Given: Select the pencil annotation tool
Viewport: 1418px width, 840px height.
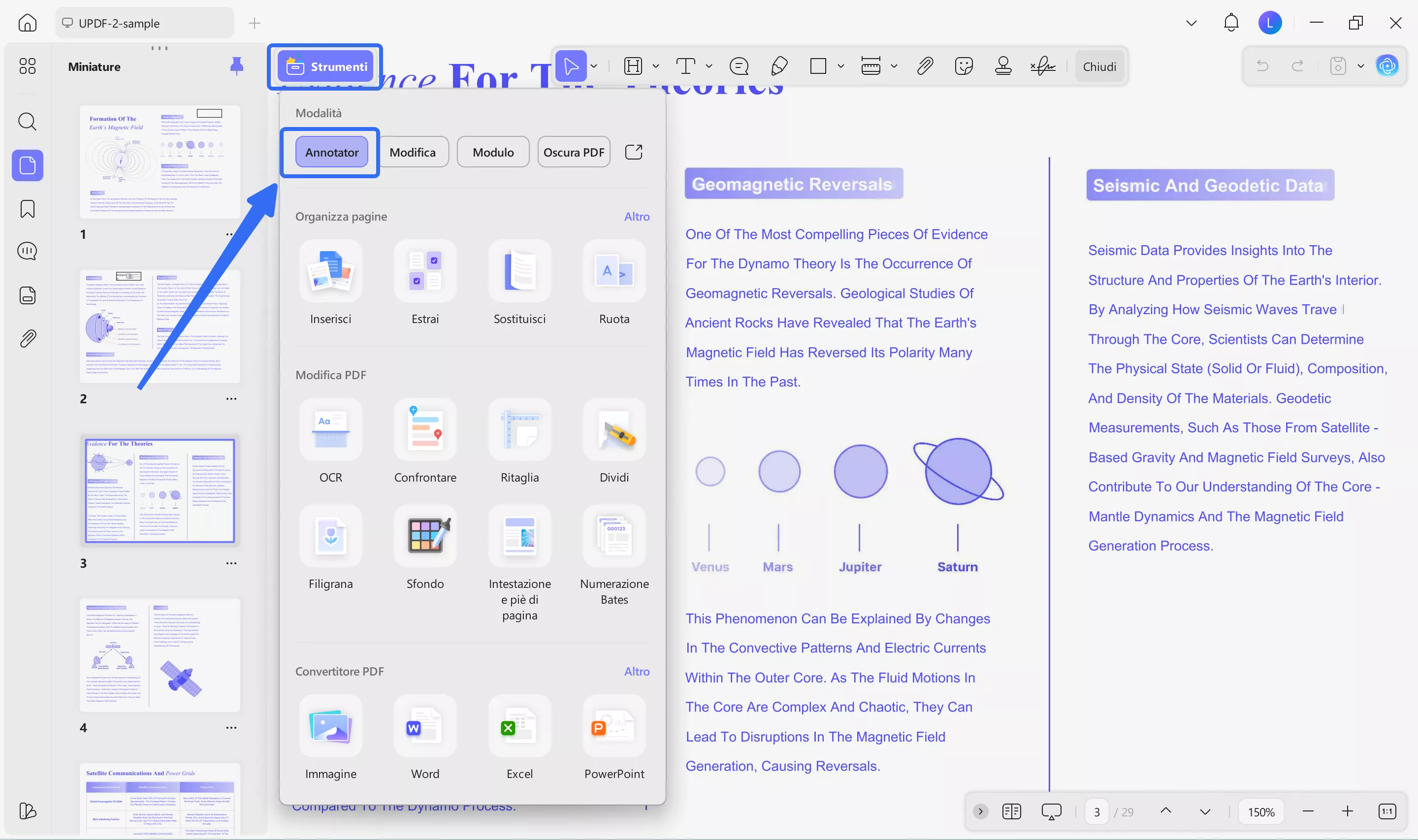Looking at the screenshot, I should pyautogui.click(x=779, y=65).
